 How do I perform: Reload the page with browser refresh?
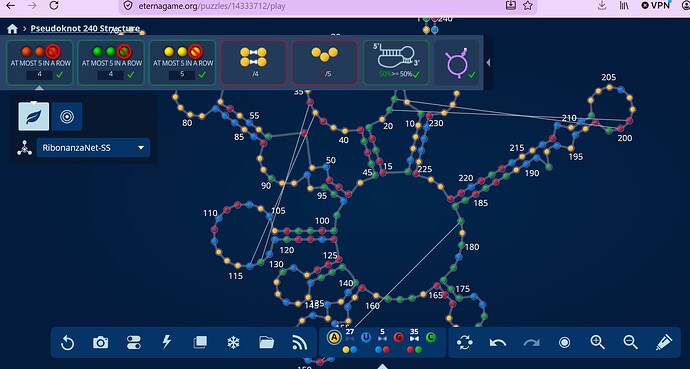(x=54, y=5)
